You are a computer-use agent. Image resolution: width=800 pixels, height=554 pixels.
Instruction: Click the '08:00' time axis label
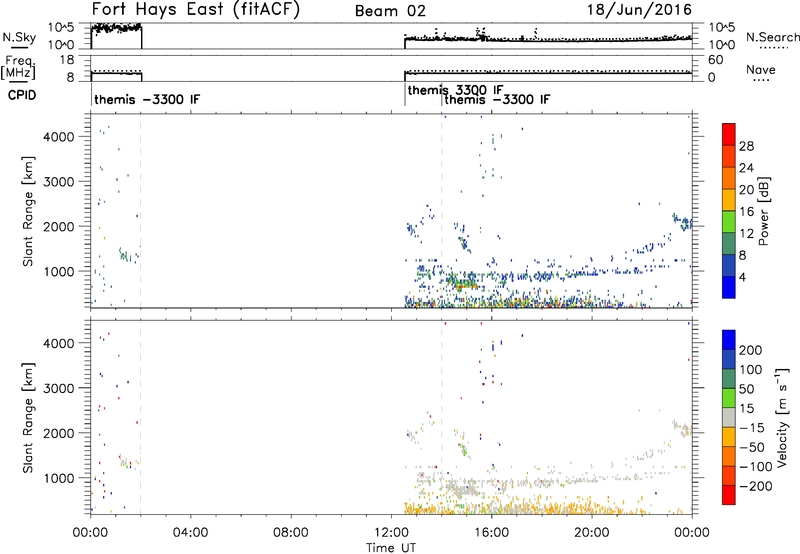click(x=291, y=533)
